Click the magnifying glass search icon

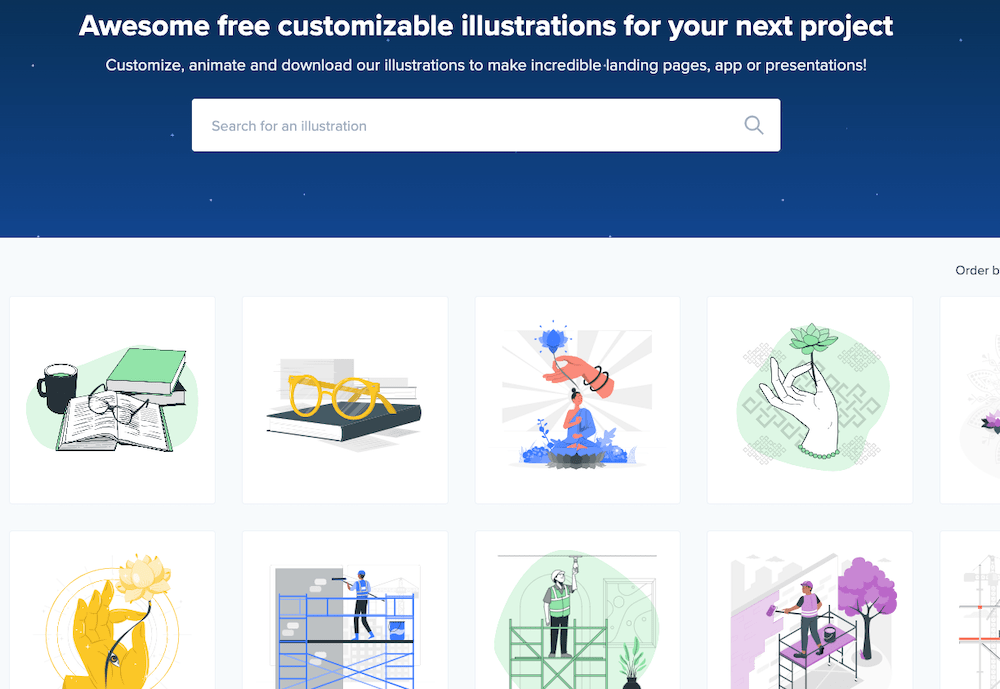click(753, 125)
